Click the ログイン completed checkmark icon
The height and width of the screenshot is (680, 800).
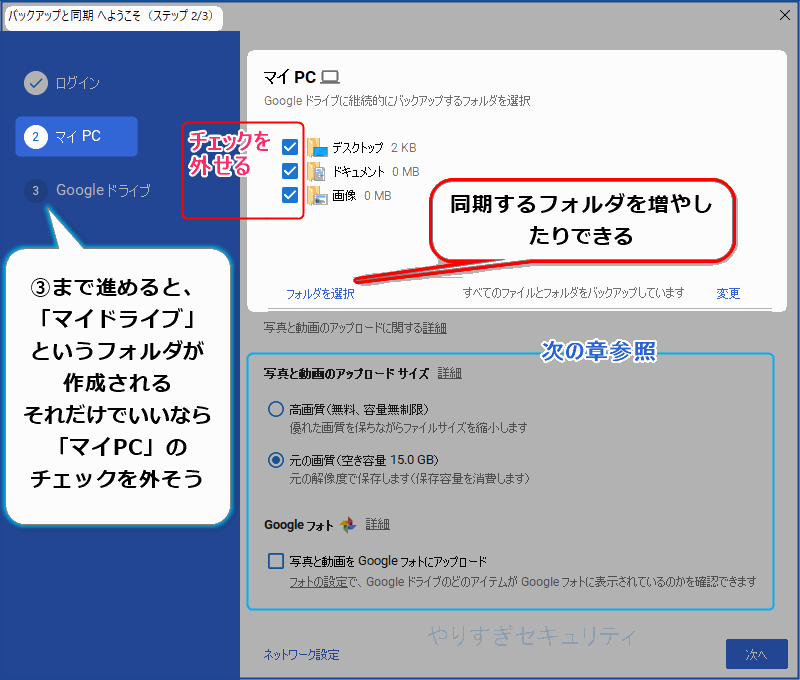pos(36,83)
